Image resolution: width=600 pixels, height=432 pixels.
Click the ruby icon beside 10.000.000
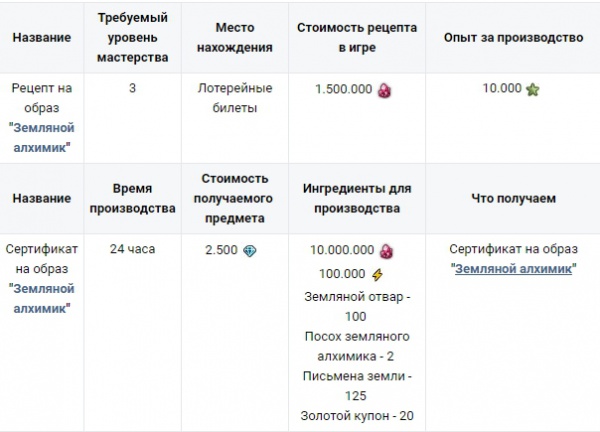point(384,250)
